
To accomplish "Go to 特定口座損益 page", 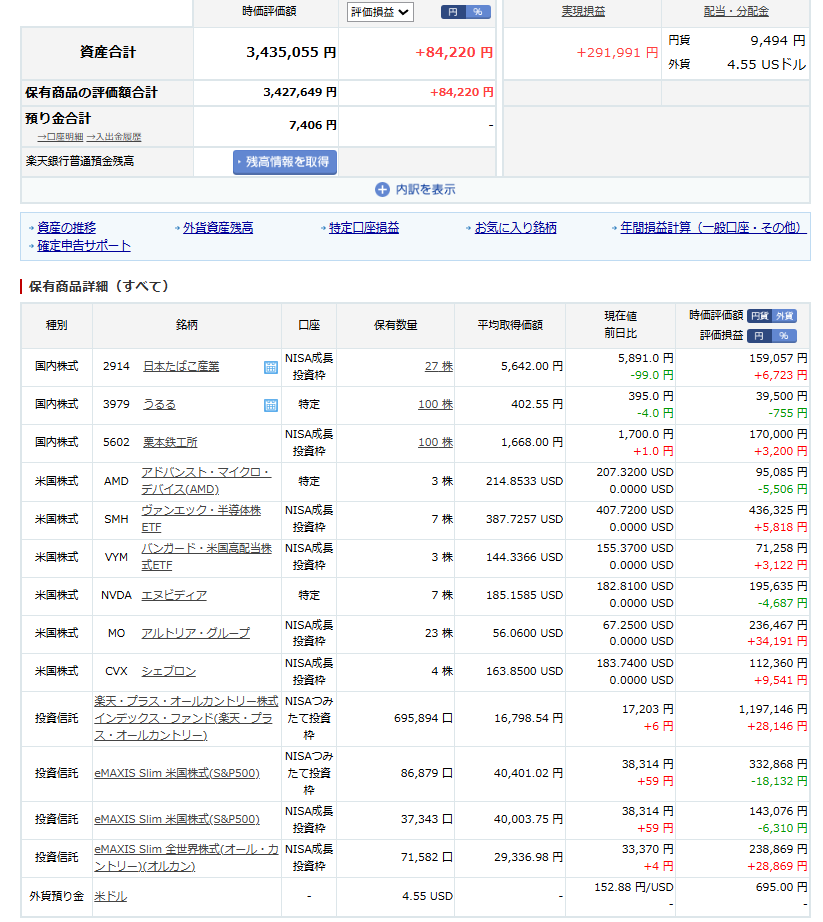I will click(364, 228).
